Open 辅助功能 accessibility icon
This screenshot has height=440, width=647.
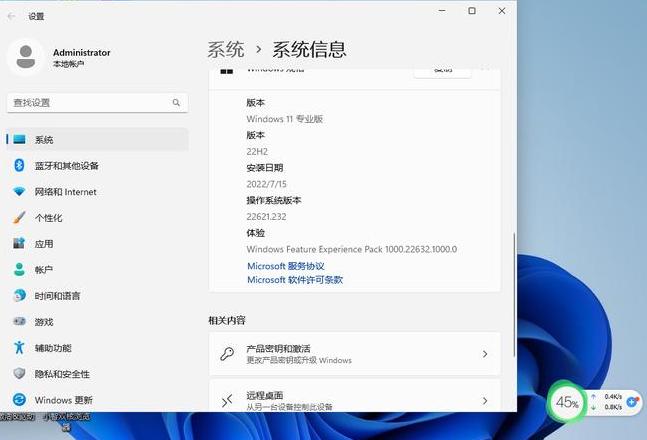coord(19,348)
